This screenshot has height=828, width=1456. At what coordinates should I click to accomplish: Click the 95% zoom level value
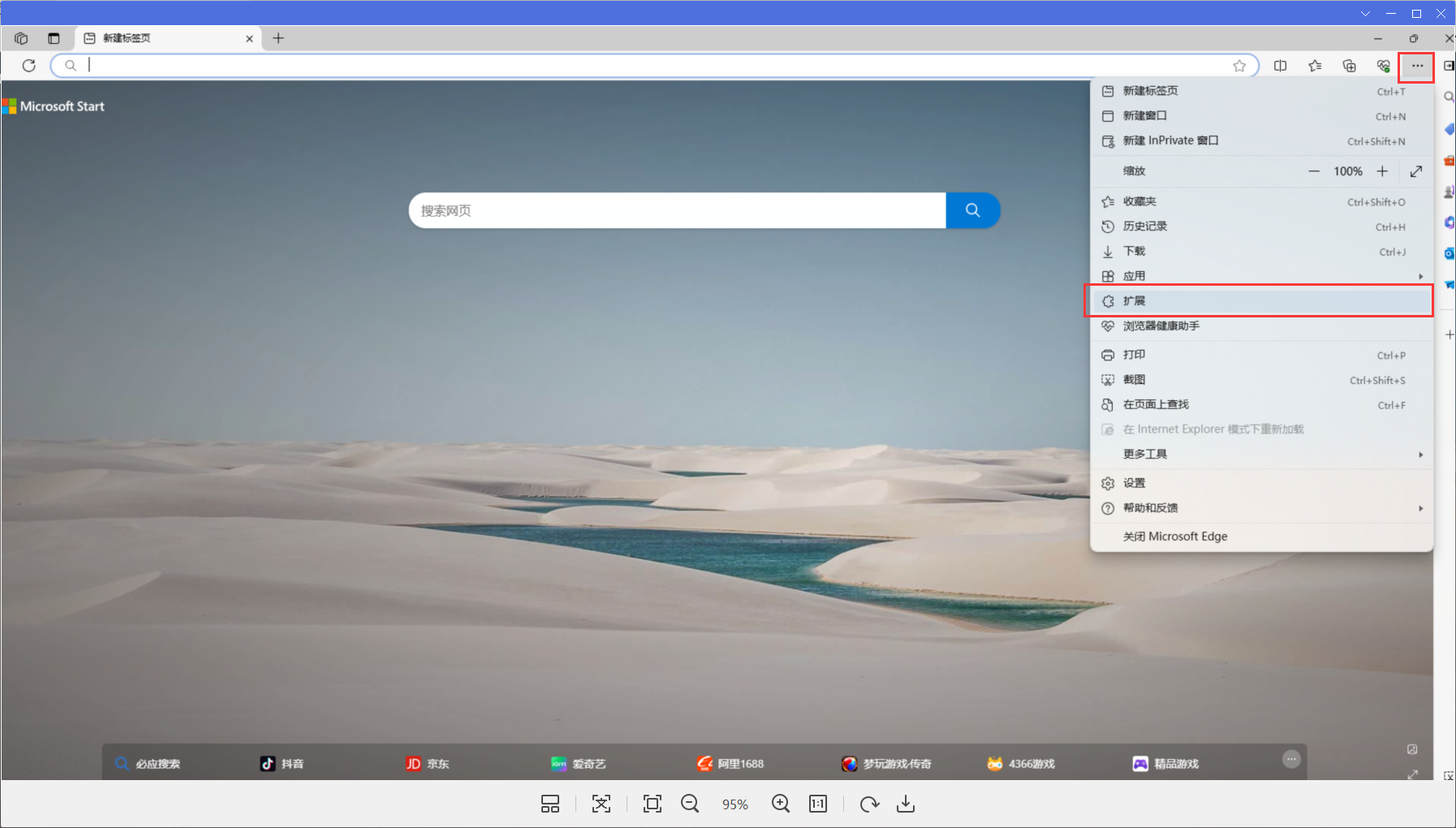pyautogui.click(x=735, y=804)
